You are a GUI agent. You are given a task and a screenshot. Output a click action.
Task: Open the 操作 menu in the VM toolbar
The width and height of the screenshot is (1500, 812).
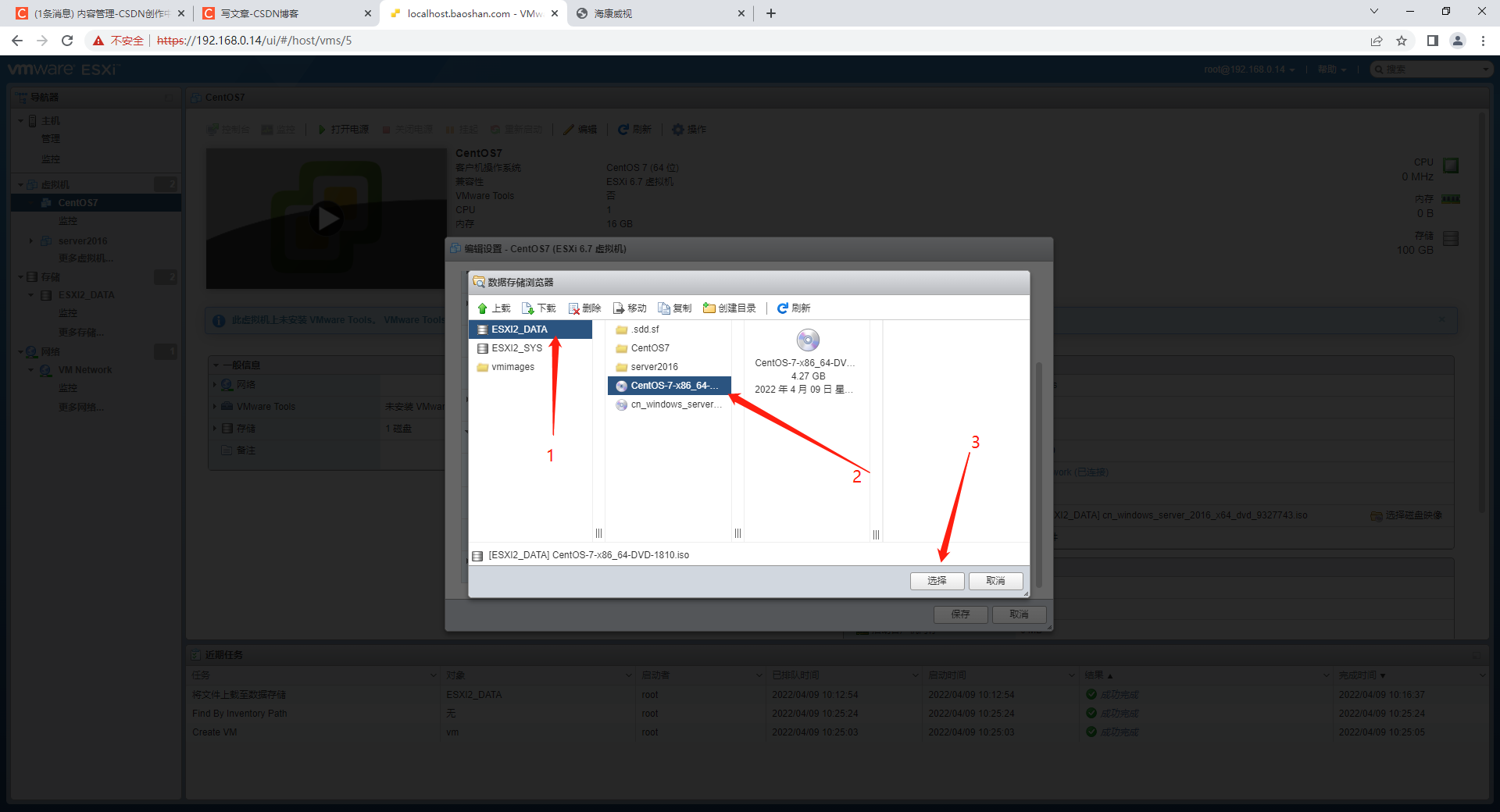pos(695,130)
